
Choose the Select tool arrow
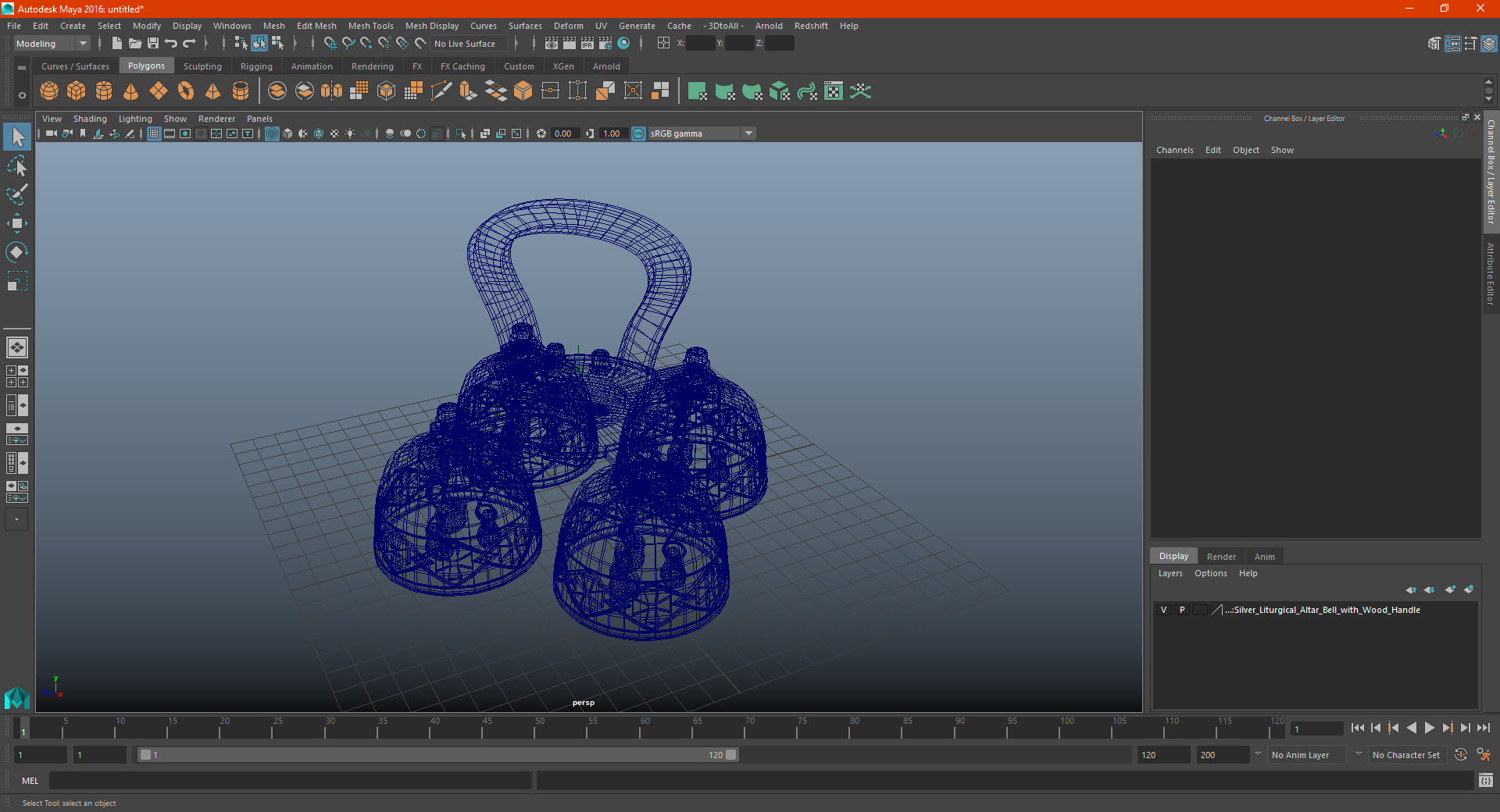click(x=16, y=137)
